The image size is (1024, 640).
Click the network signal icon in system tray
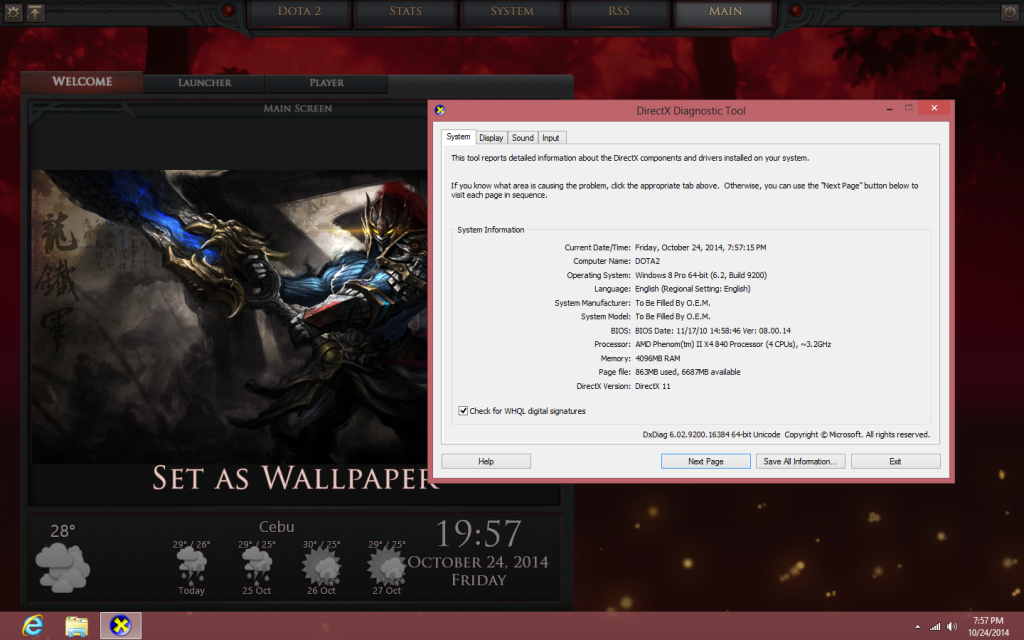click(x=934, y=626)
